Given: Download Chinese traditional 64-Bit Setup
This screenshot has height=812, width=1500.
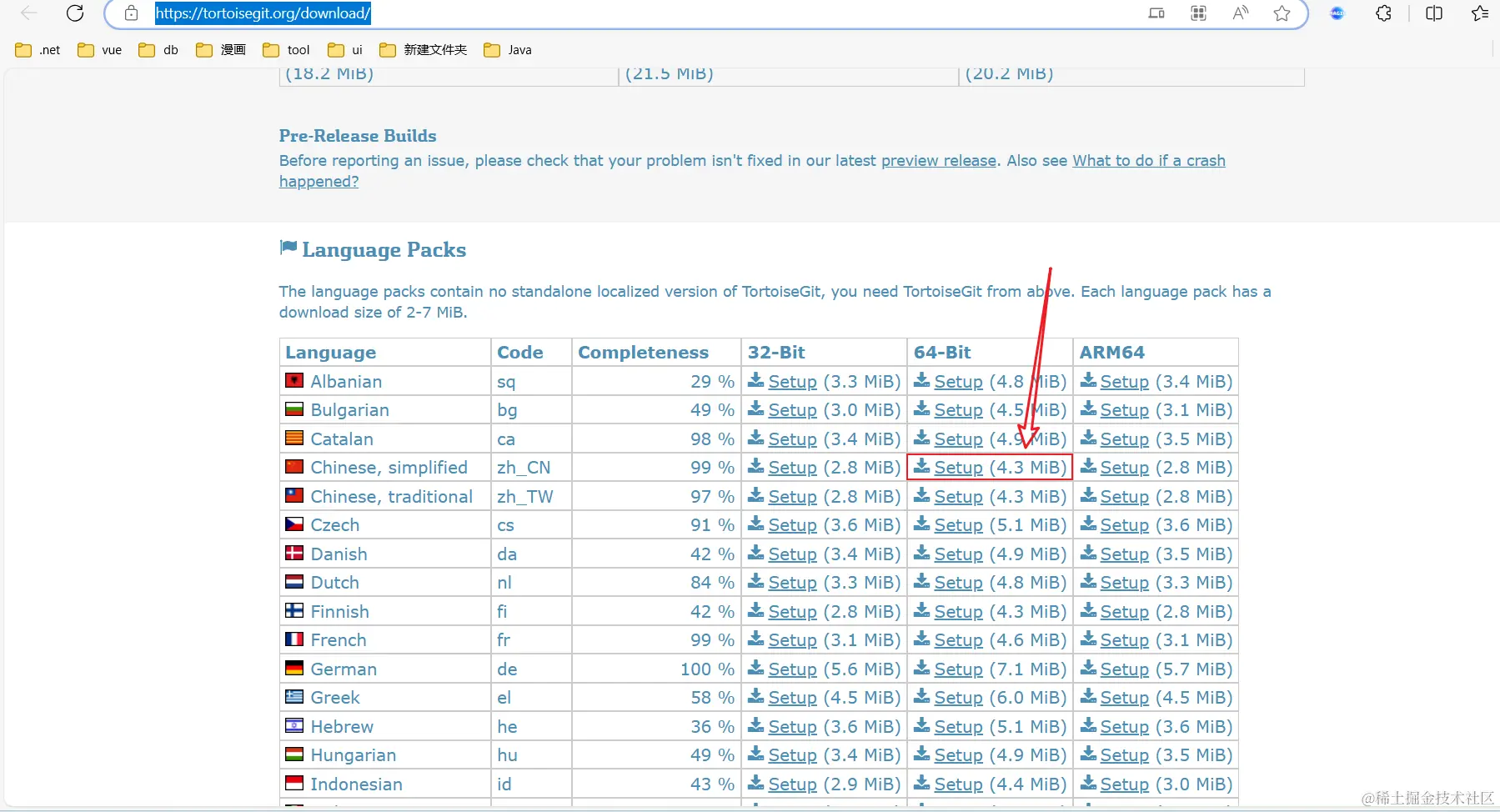Looking at the screenshot, I should 959,497.
